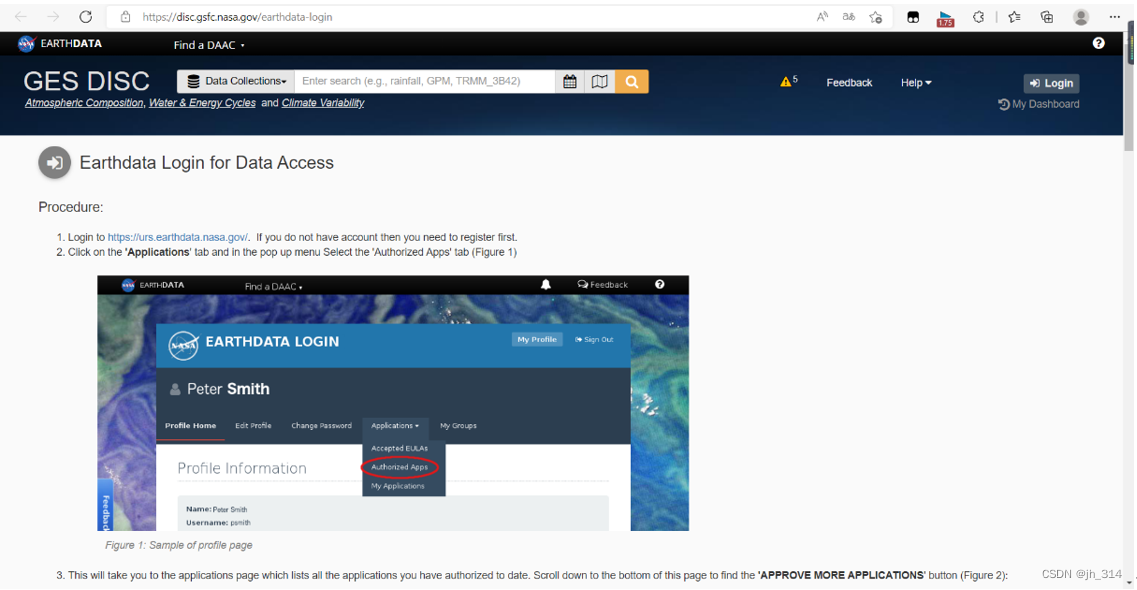Click the orange search magnifier button

click(632, 81)
